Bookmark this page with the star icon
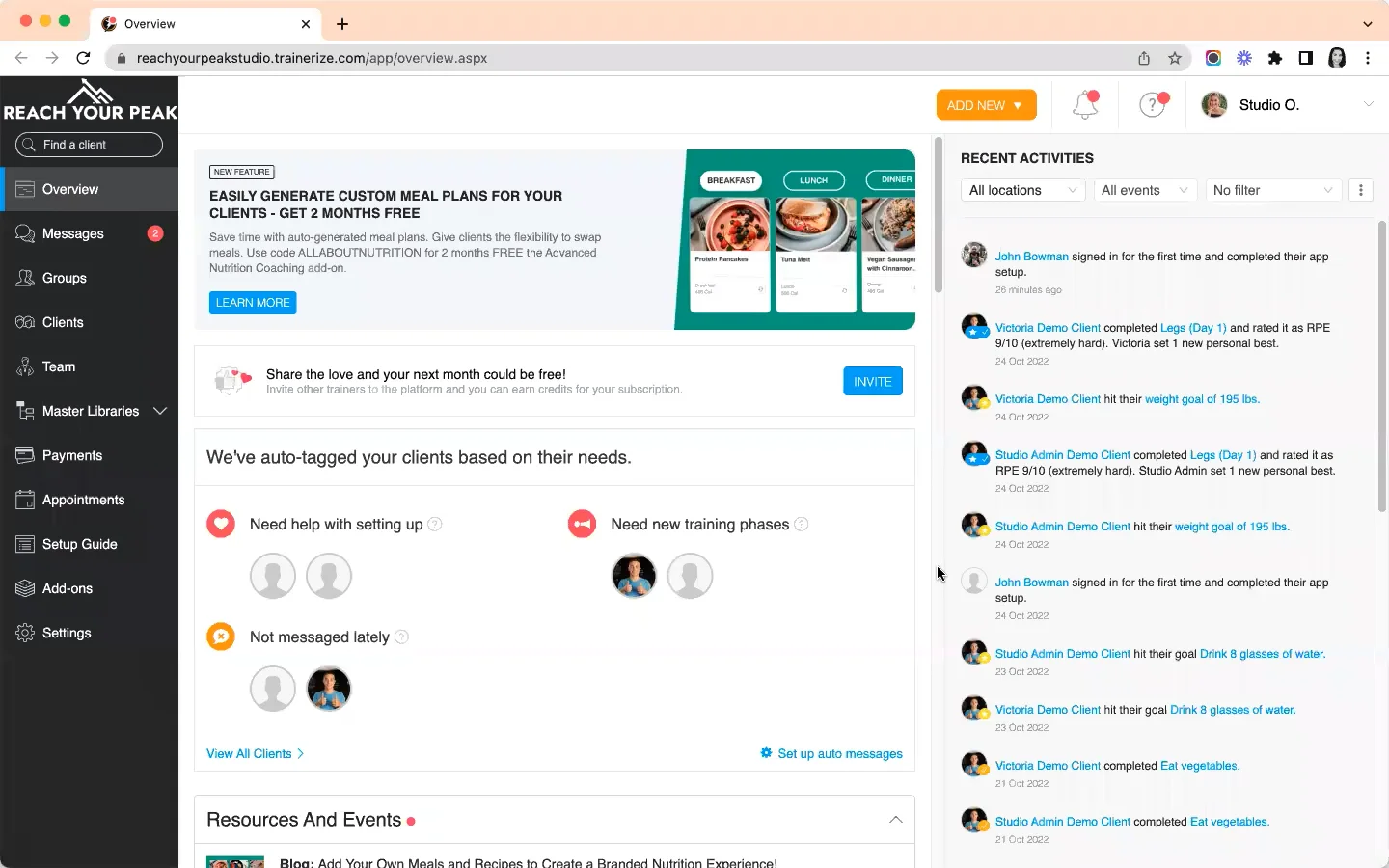 1175,58
